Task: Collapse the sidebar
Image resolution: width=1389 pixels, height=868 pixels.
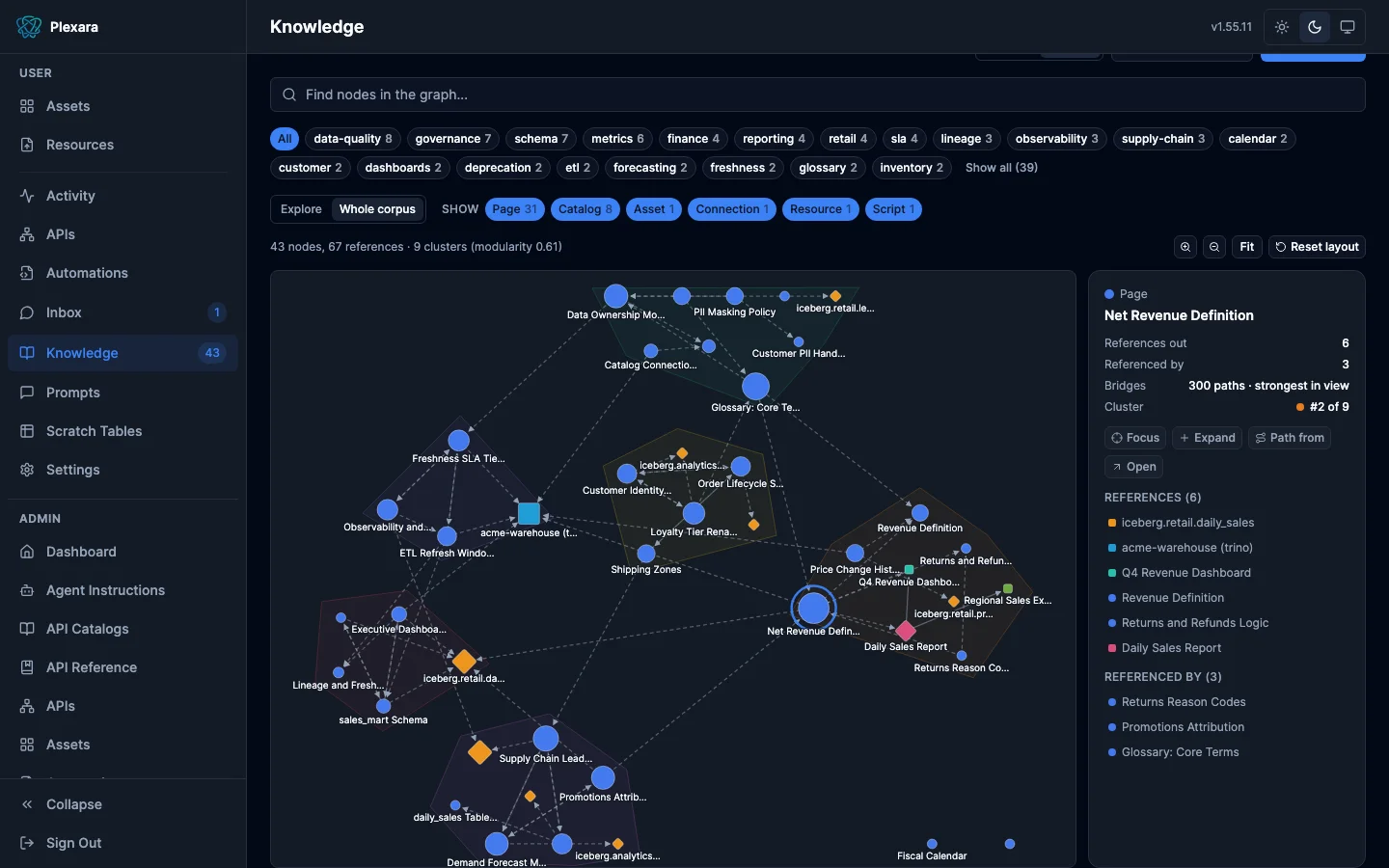Action: pyautogui.click(x=123, y=804)
